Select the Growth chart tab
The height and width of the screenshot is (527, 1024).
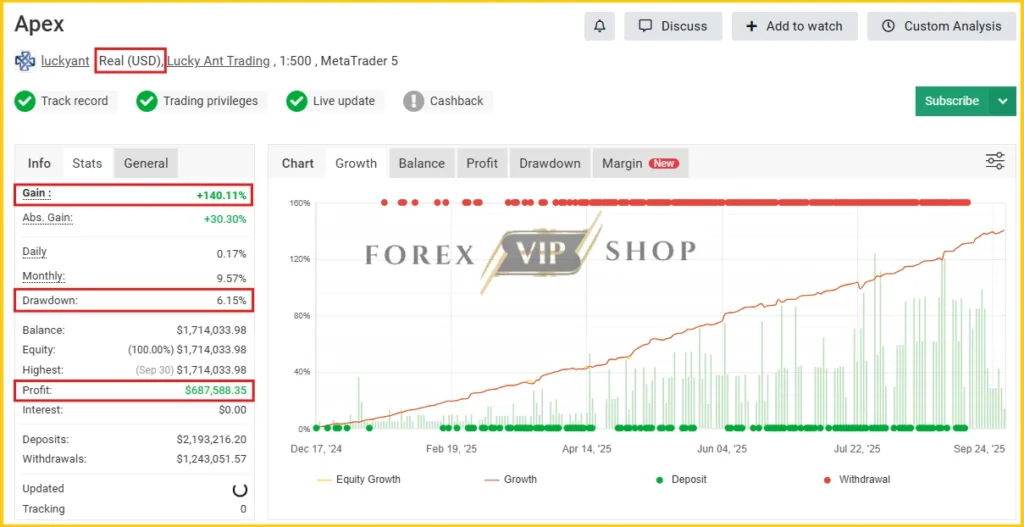(x=356, y=163)
